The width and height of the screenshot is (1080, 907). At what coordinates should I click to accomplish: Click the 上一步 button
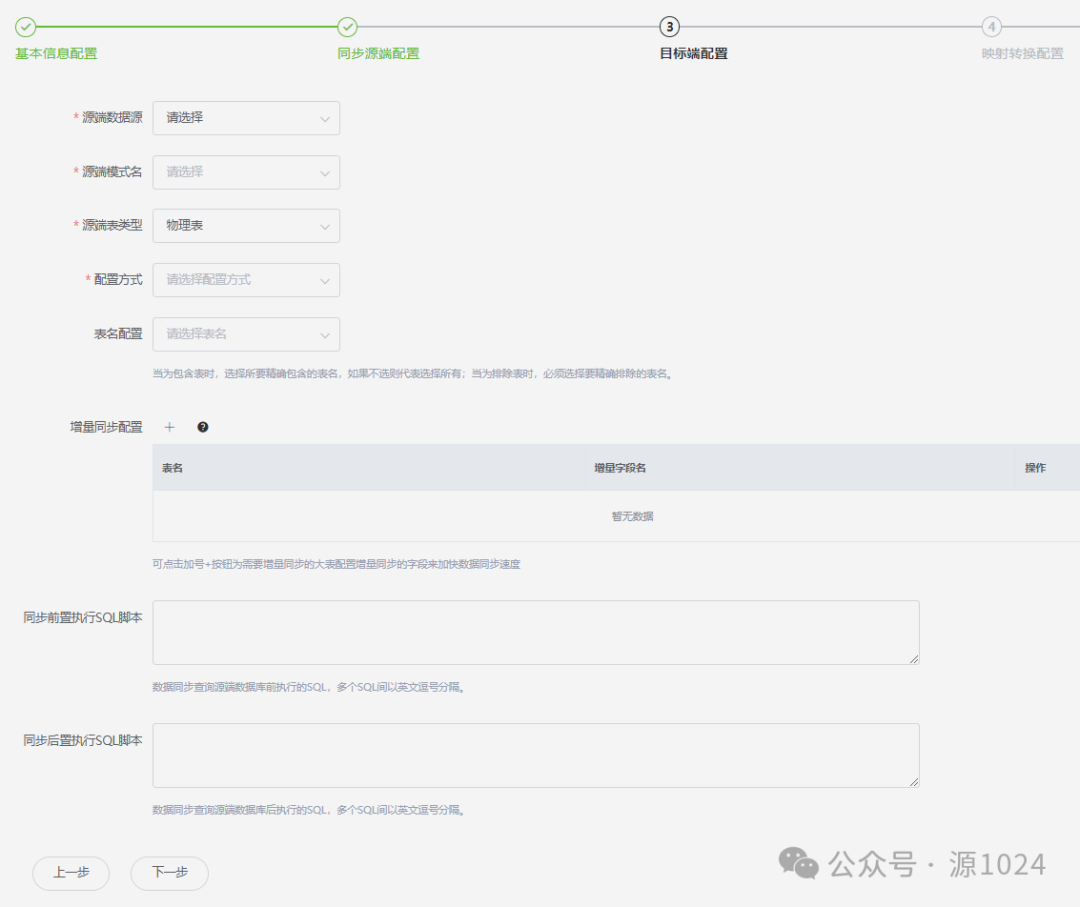coord(71,873)
